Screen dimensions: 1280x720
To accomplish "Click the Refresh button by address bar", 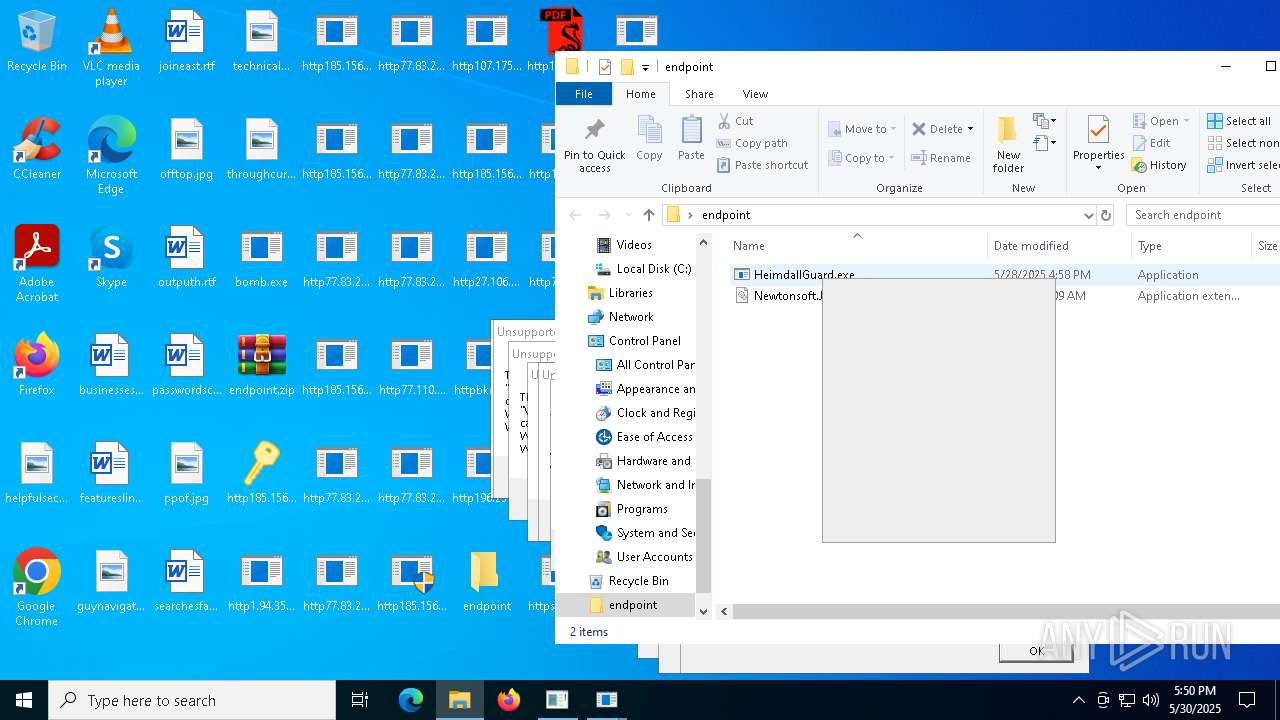I will (1106, 215).
